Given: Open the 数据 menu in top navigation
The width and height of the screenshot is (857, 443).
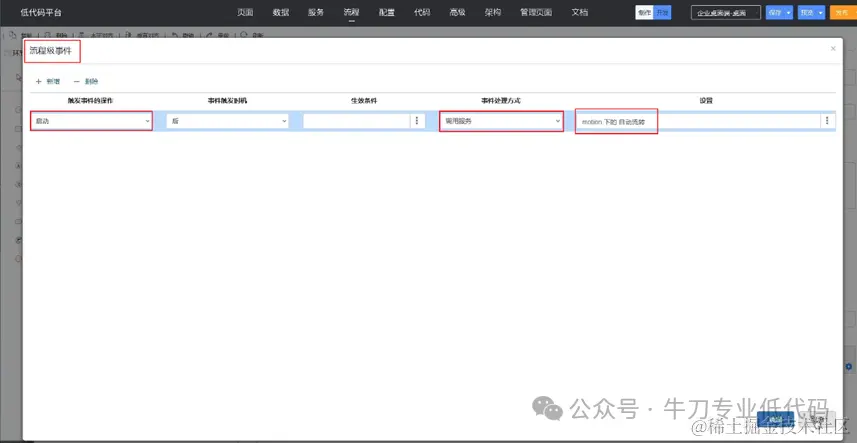Looking at the screenshot, I should coord(281,12).
